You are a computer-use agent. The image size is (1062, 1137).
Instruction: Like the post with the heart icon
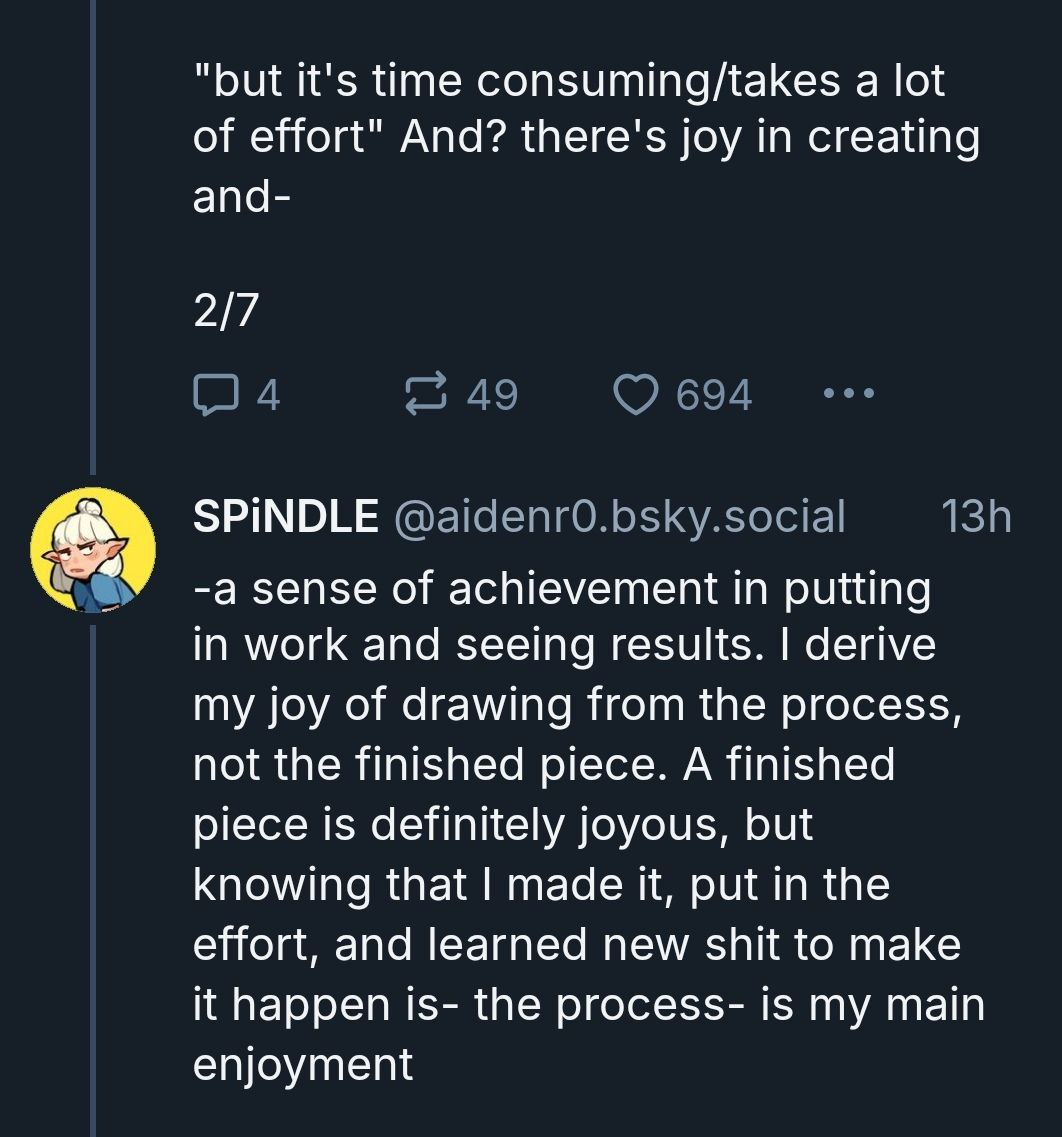click(632, 396)
